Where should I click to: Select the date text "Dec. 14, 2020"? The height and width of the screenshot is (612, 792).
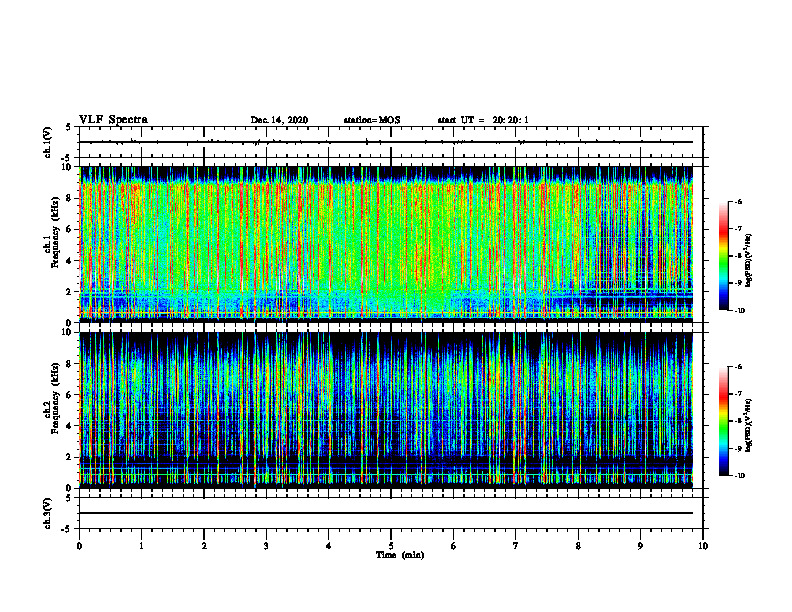(279, 120)
